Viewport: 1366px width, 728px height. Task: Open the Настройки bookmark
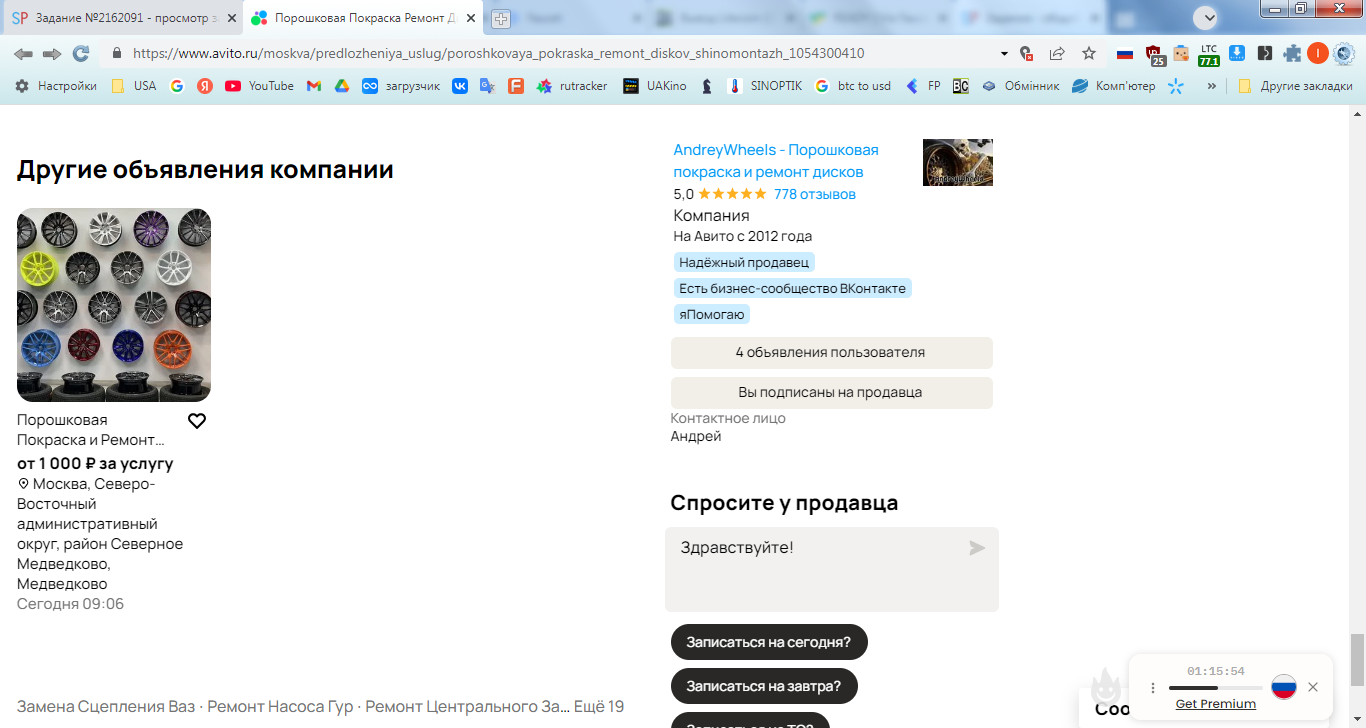(x=57, y=86)
